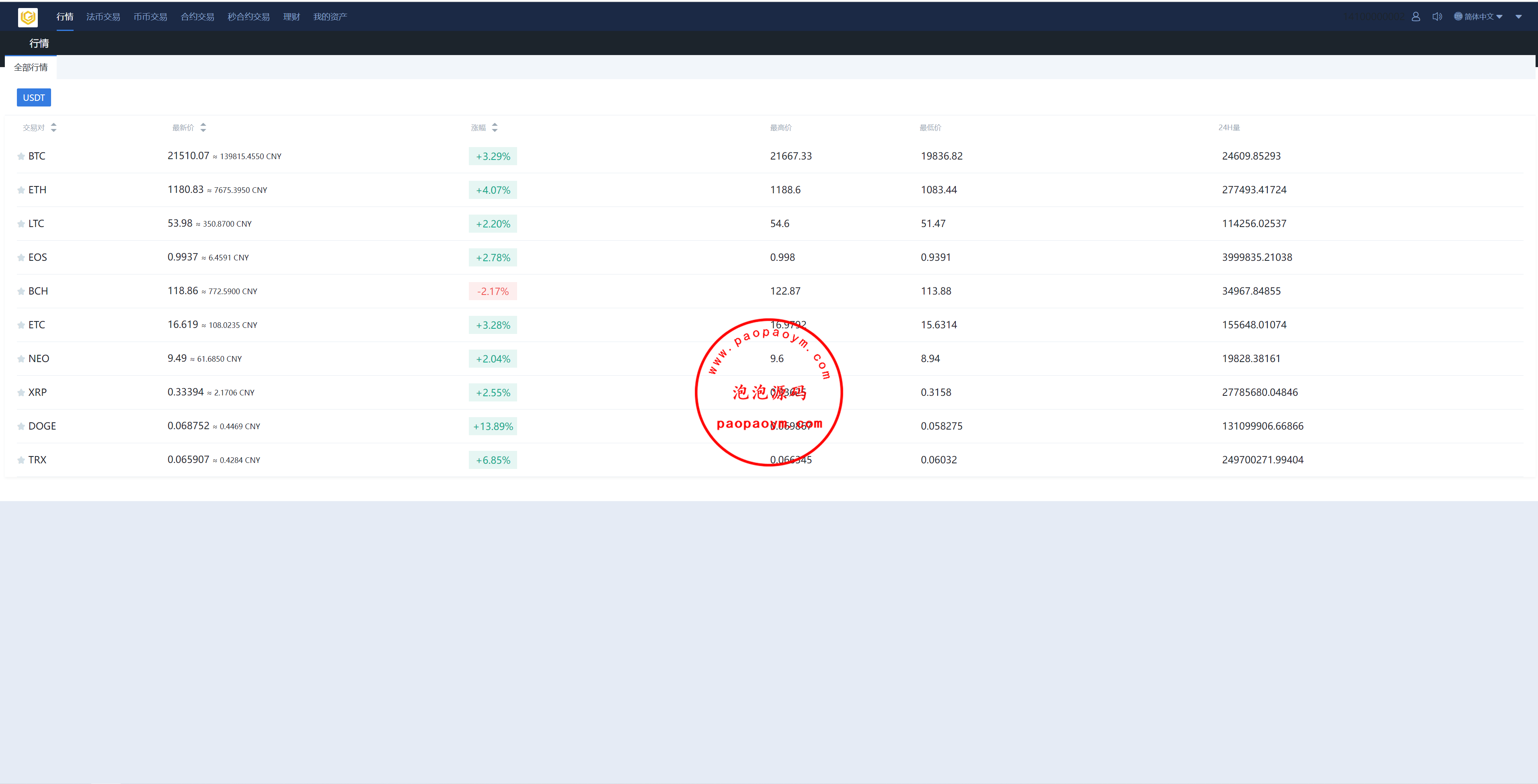Select the 全部行情 tab
Screen dimensions: 1538x784
coord(31,68)
